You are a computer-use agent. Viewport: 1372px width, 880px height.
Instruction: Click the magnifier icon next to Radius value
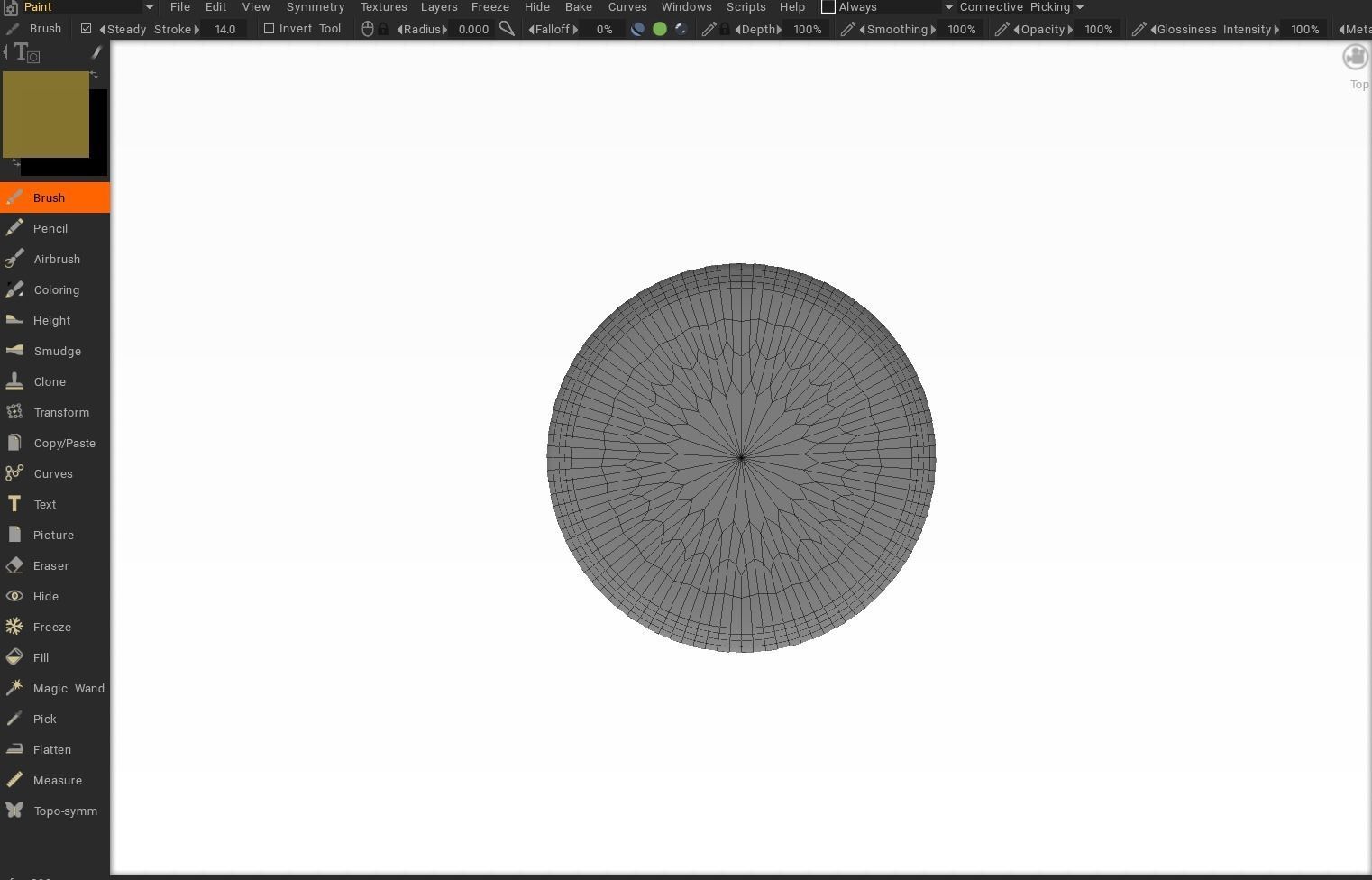point(507,29)
